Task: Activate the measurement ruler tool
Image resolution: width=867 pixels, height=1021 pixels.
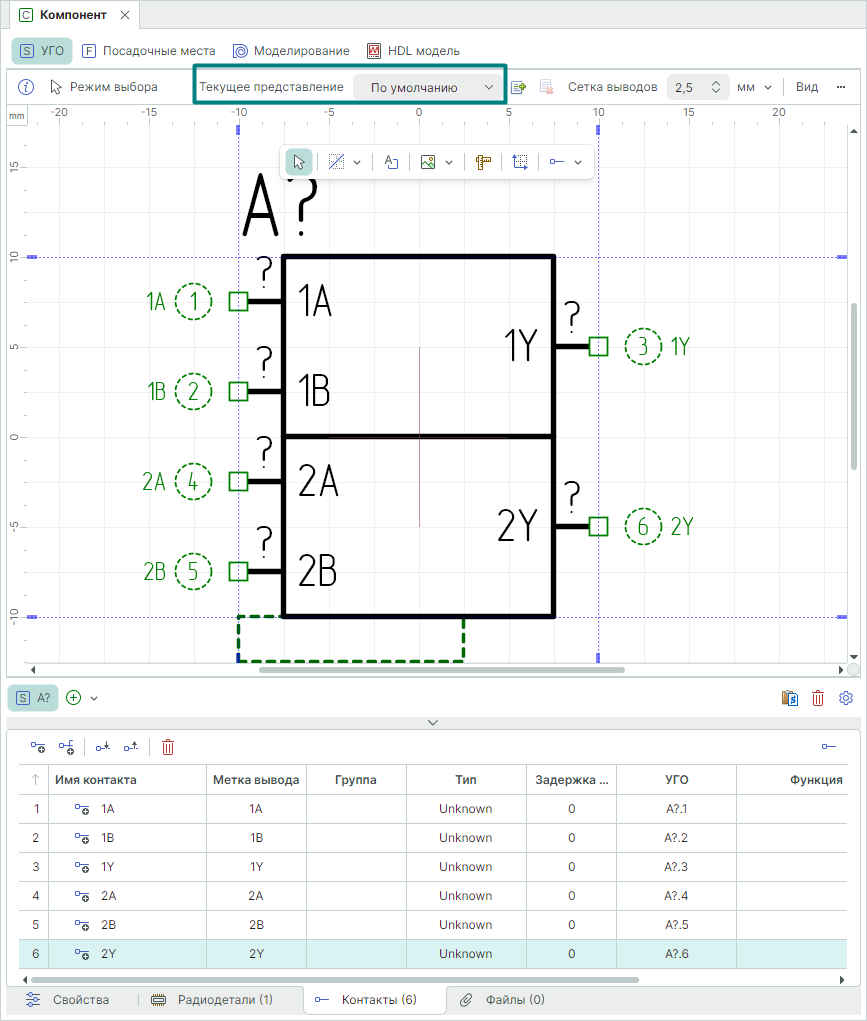Action: pos(483,162)
